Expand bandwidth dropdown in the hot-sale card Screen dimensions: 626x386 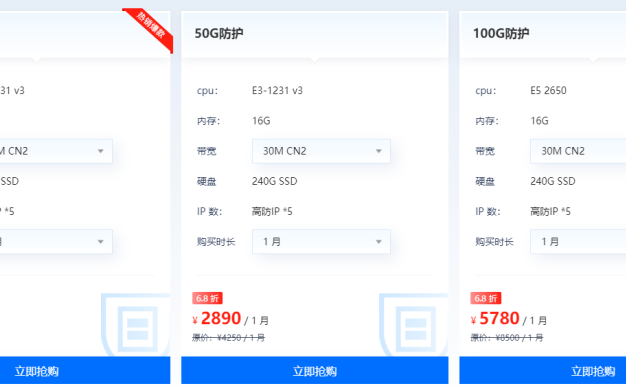56,151
